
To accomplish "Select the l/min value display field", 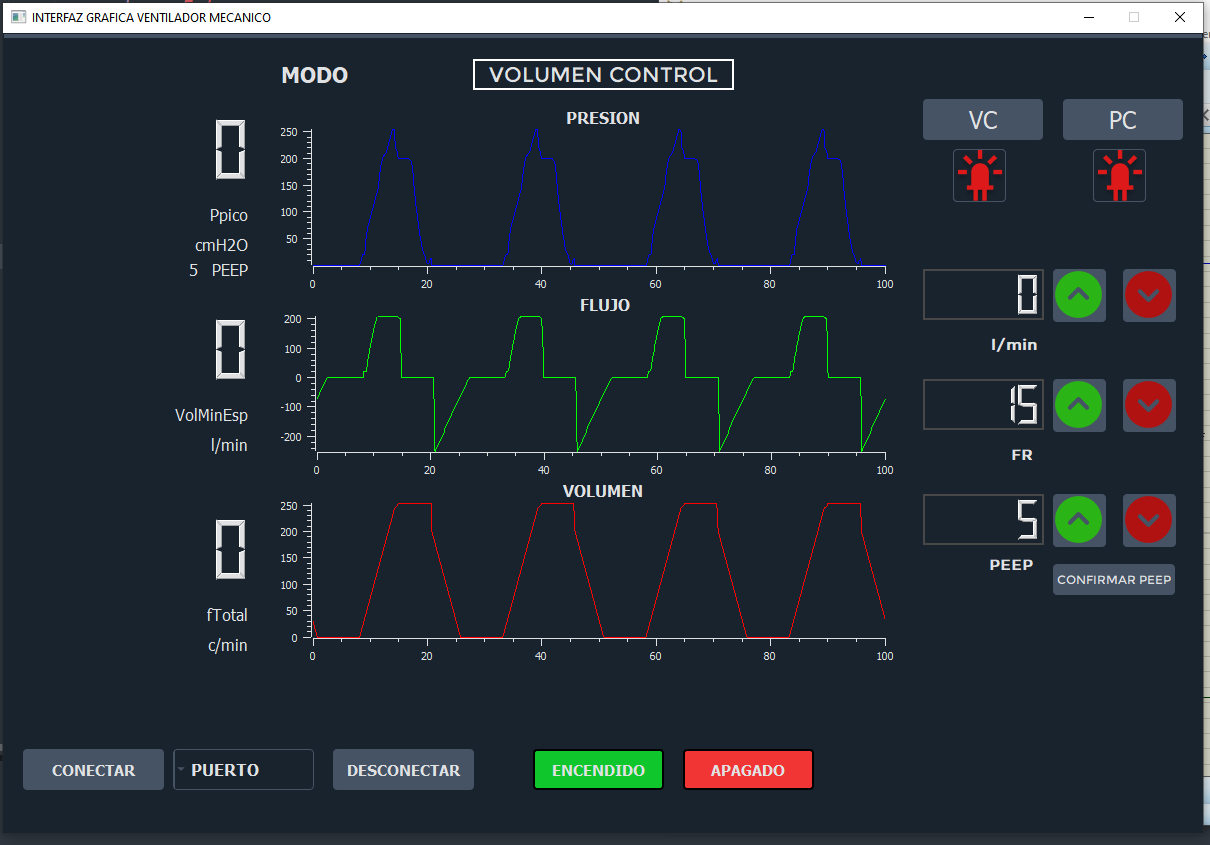I will (x=983, y=295).
